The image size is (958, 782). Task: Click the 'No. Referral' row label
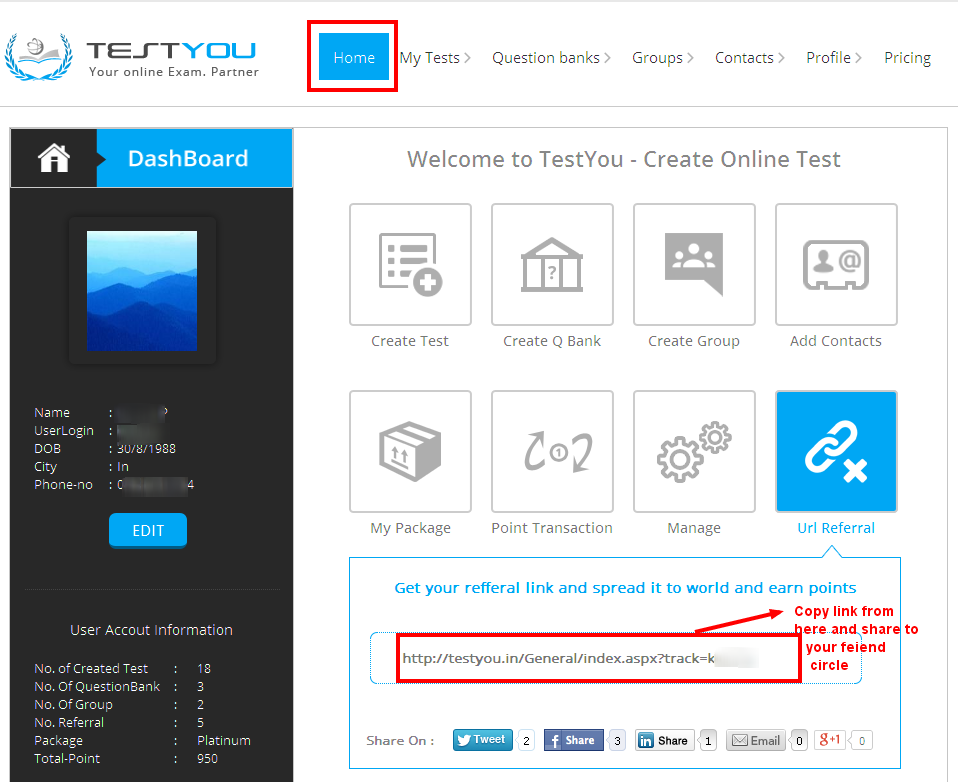68,722
